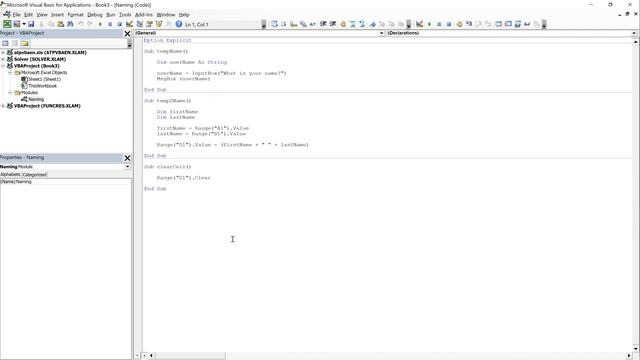Open the Help menu
This screenshot has height=360, width=640.
click(184, 15)
